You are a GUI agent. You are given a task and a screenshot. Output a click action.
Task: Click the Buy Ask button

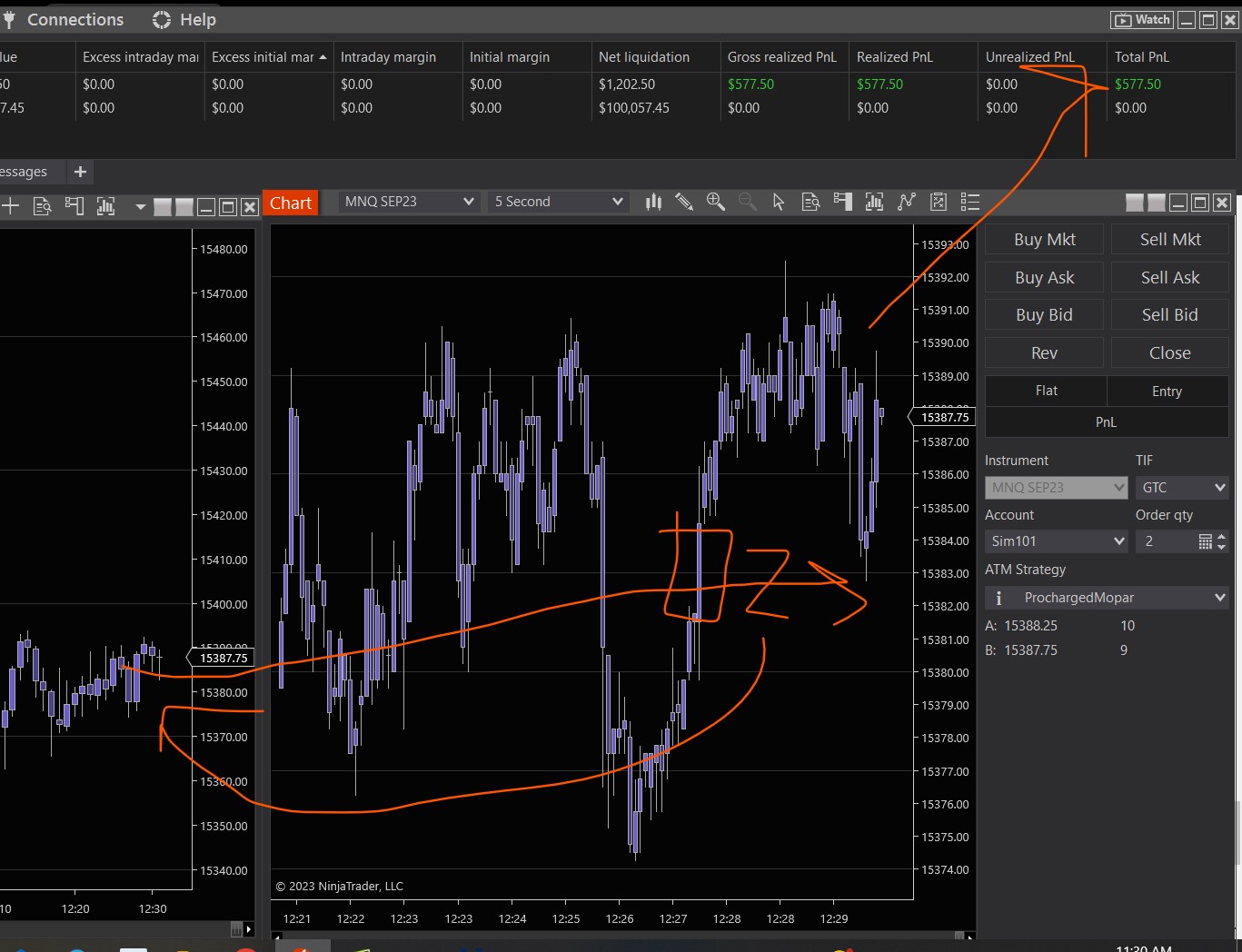click(1045, 277)
